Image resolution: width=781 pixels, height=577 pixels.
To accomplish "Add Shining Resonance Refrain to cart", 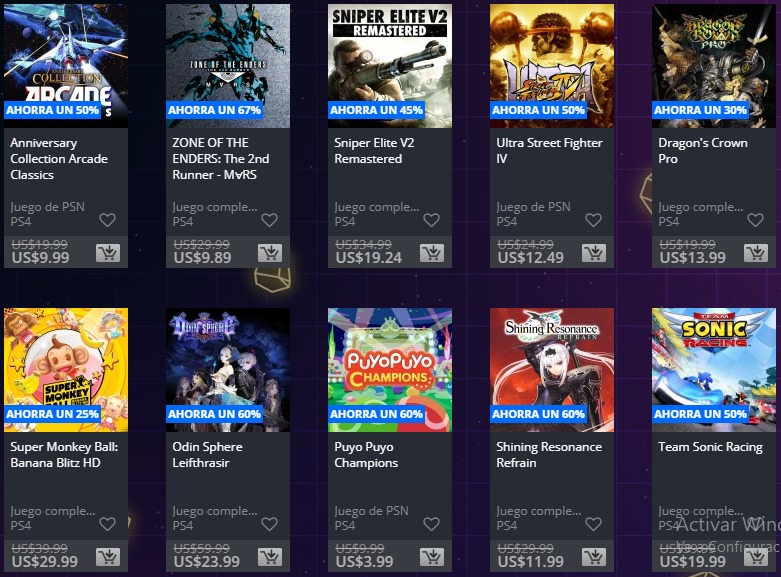I will point(594,557).
